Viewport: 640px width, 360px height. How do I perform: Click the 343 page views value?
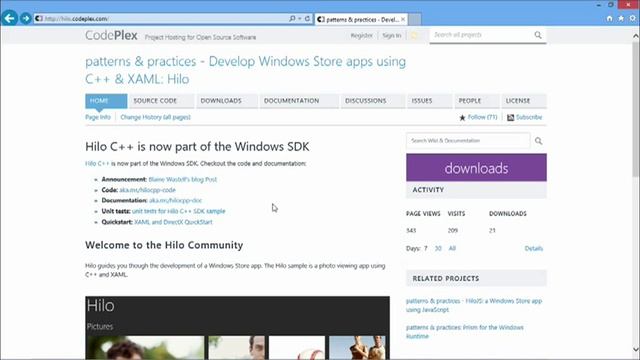click(x=411, y=231)
